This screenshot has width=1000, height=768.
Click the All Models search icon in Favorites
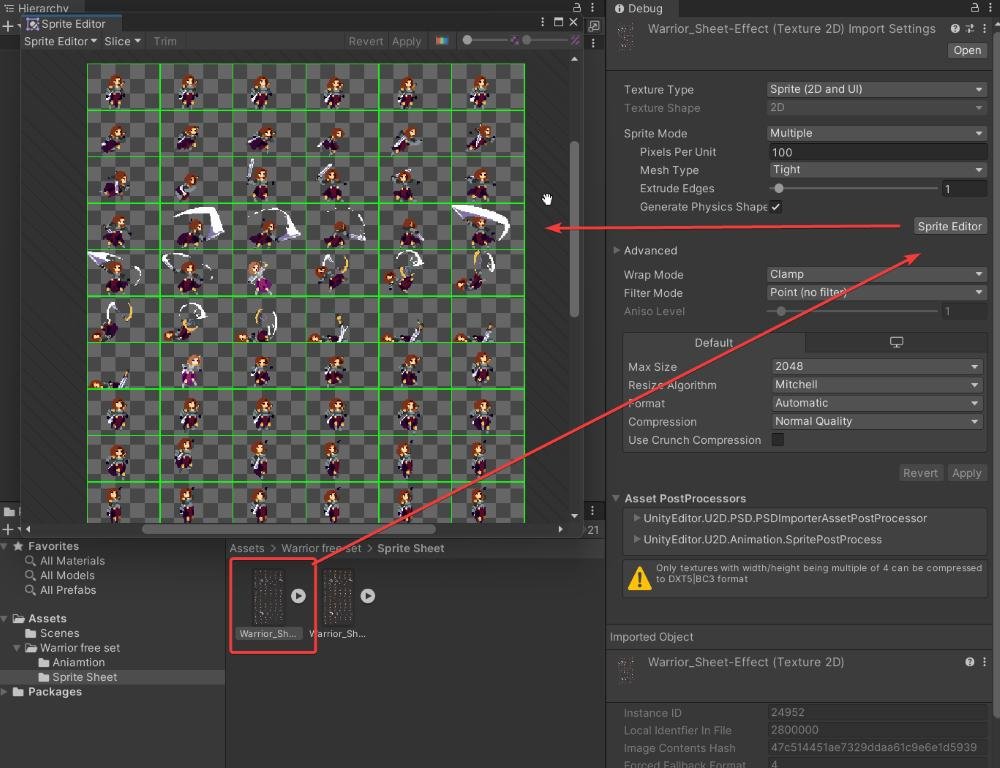(x=30, y=575)
